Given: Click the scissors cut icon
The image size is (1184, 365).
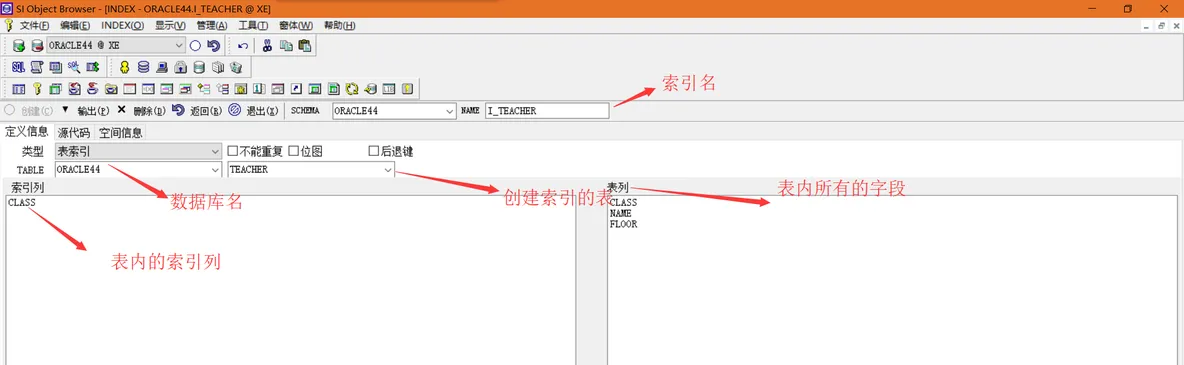Looking at the screenshot, I should click(x=267, y=45).
